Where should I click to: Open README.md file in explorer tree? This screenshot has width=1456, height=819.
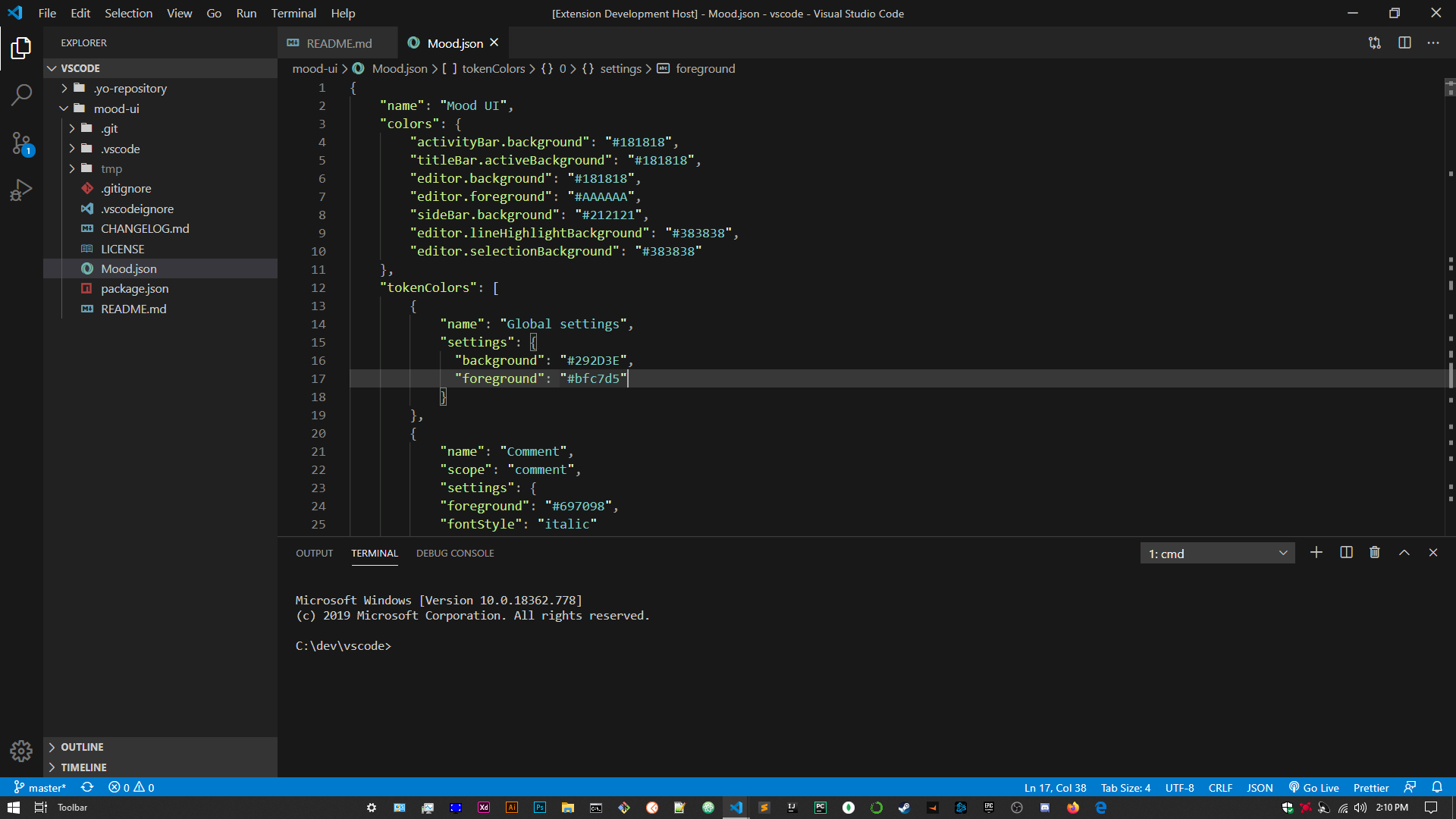[161, 309]
